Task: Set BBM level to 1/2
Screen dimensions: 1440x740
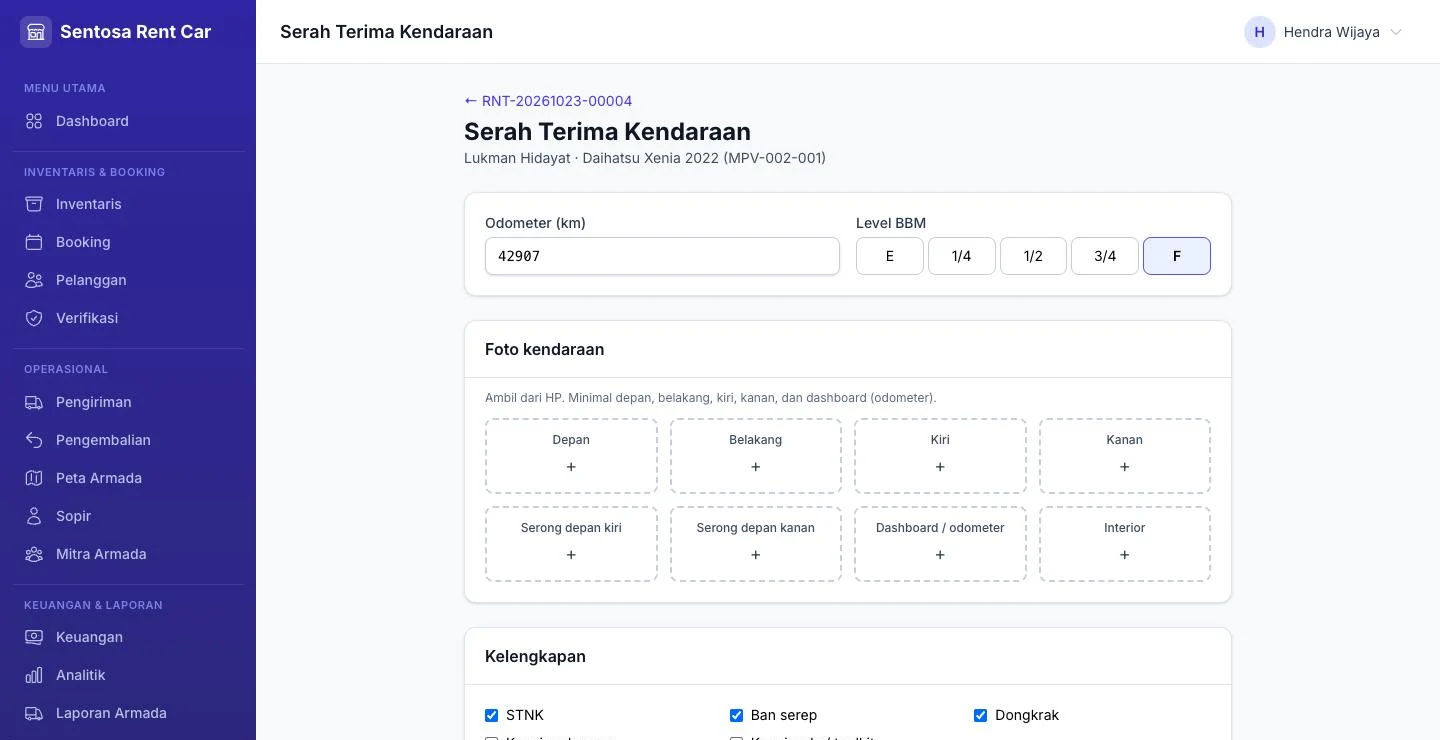Action: coord(1033,256)
